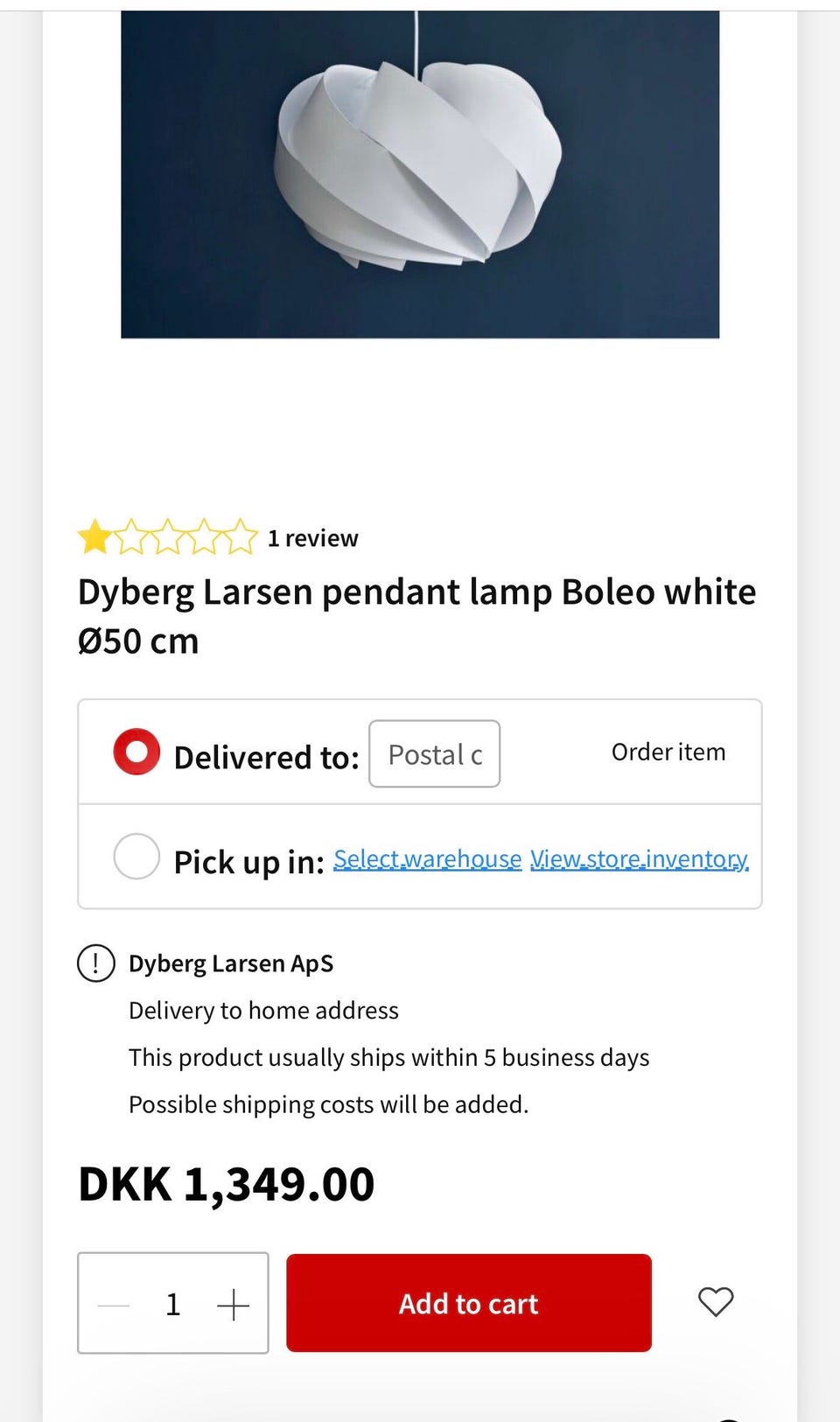Open the "1 review" link

[x=312, y=538]
